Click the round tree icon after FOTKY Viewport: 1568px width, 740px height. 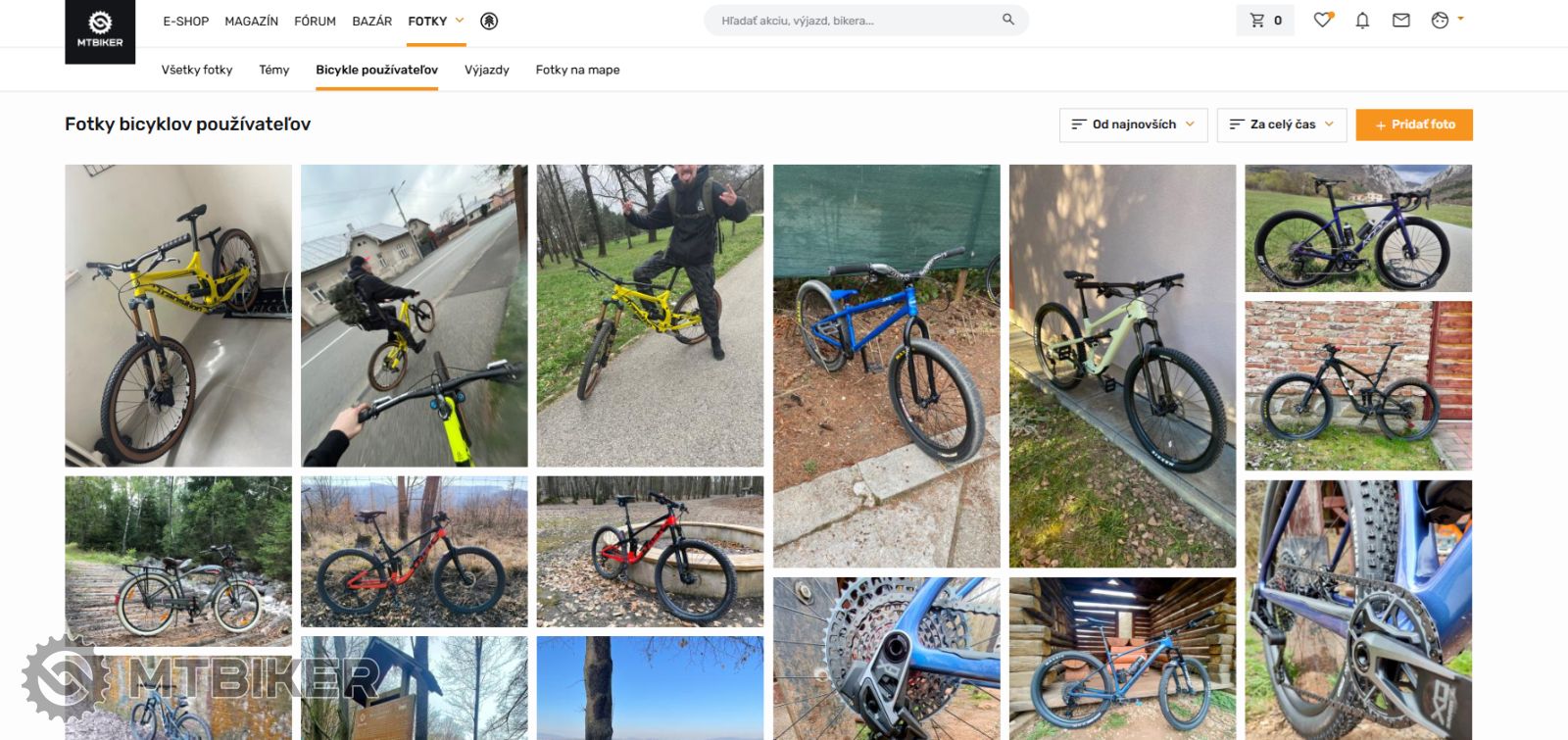click(489, 21)
